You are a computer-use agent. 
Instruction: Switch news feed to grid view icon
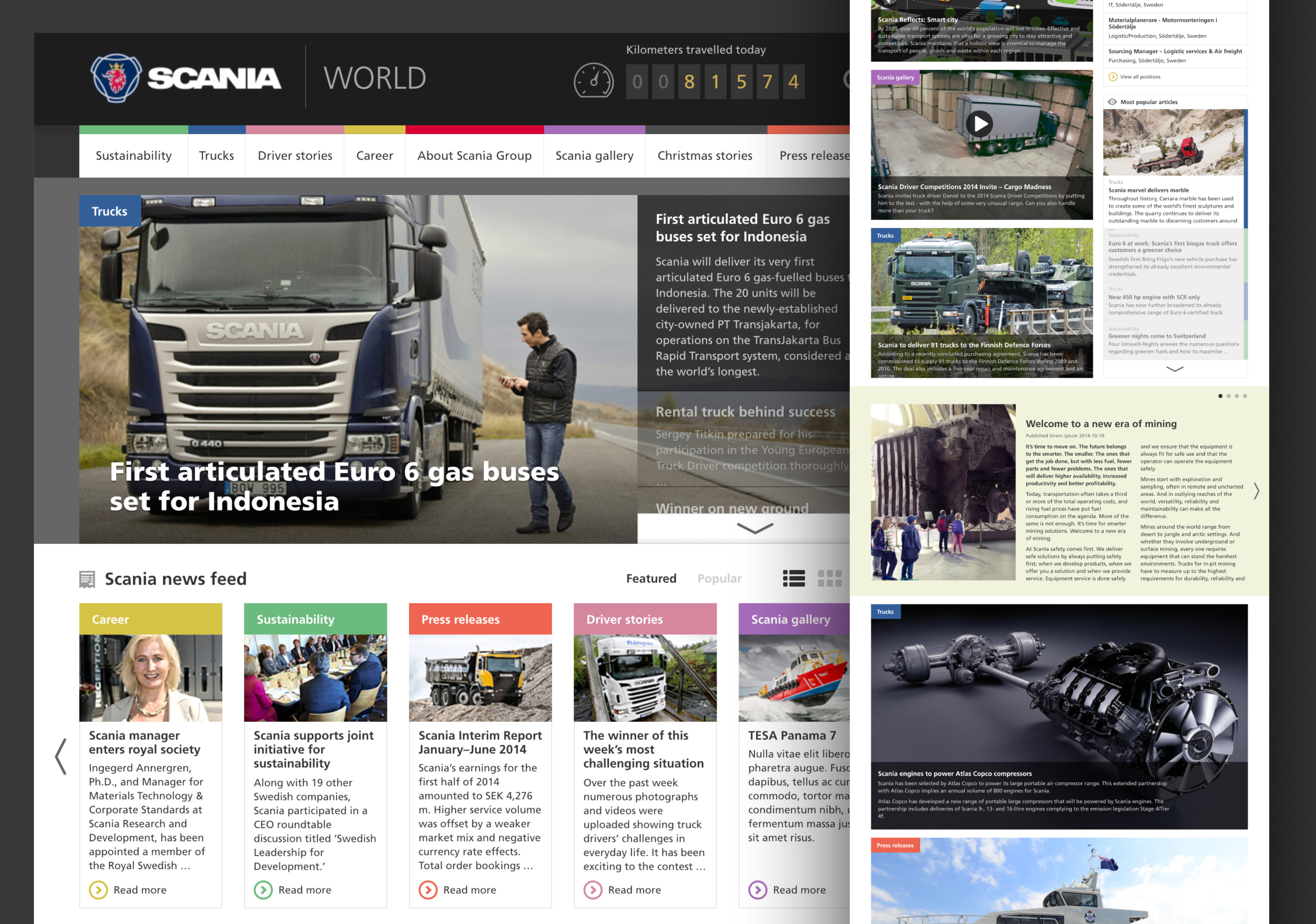point(829,579)
